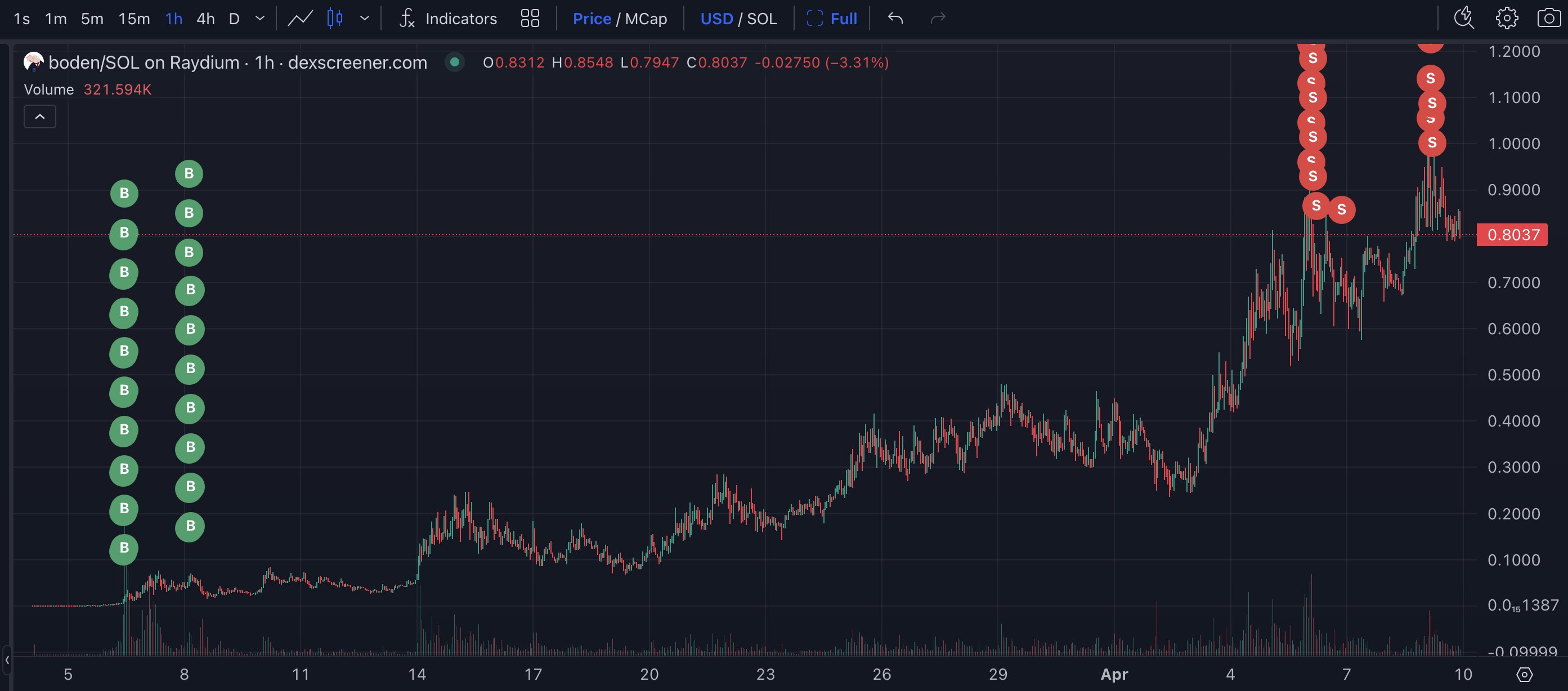Select the line chart style icon
Screen dimensions: 1568x691
pyautogui.click(x=300, y=19)
